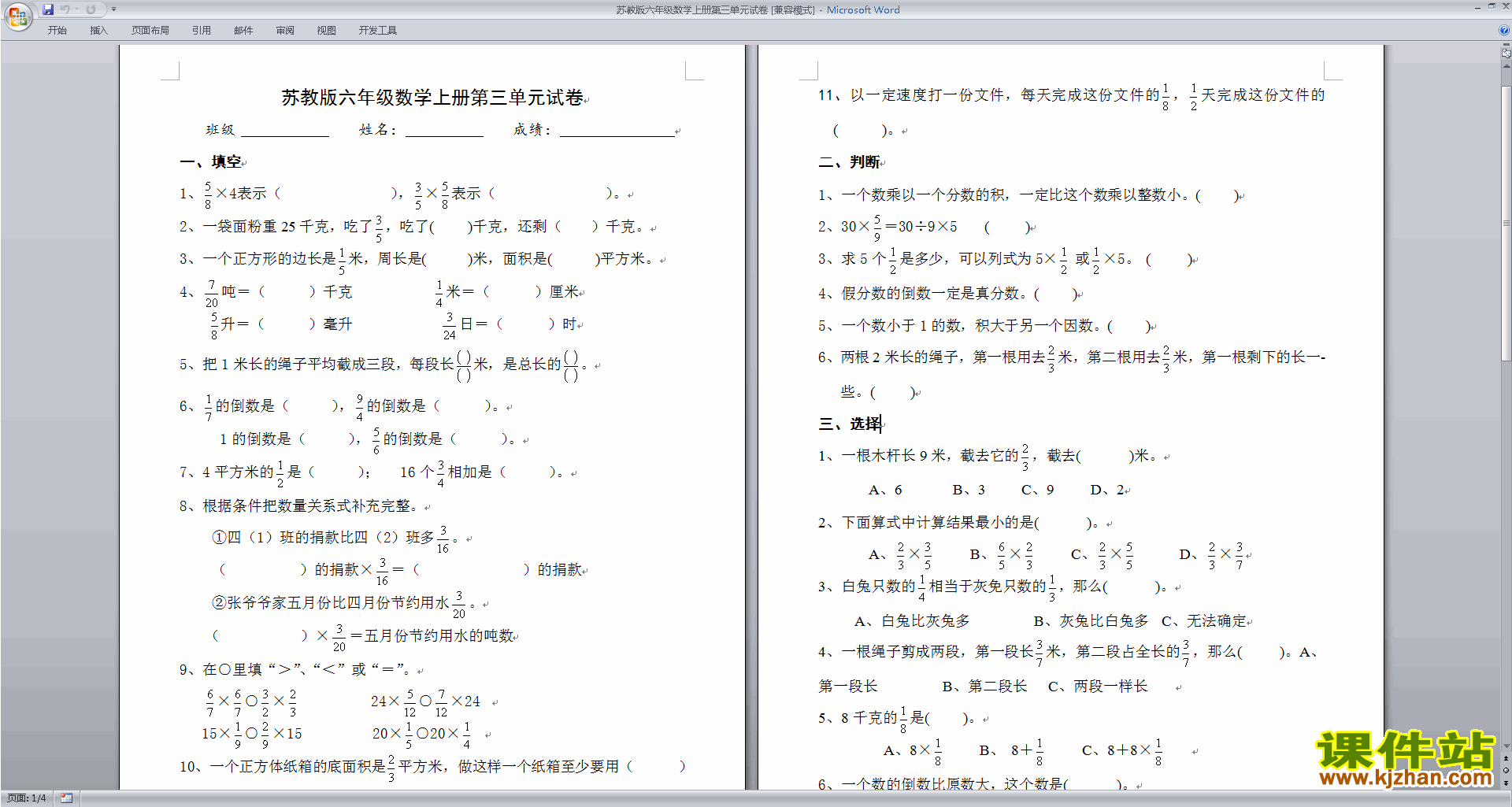Switch to the 页面布局 tab
This screenshot has width=1512, height=807.
tap(150, 31)
